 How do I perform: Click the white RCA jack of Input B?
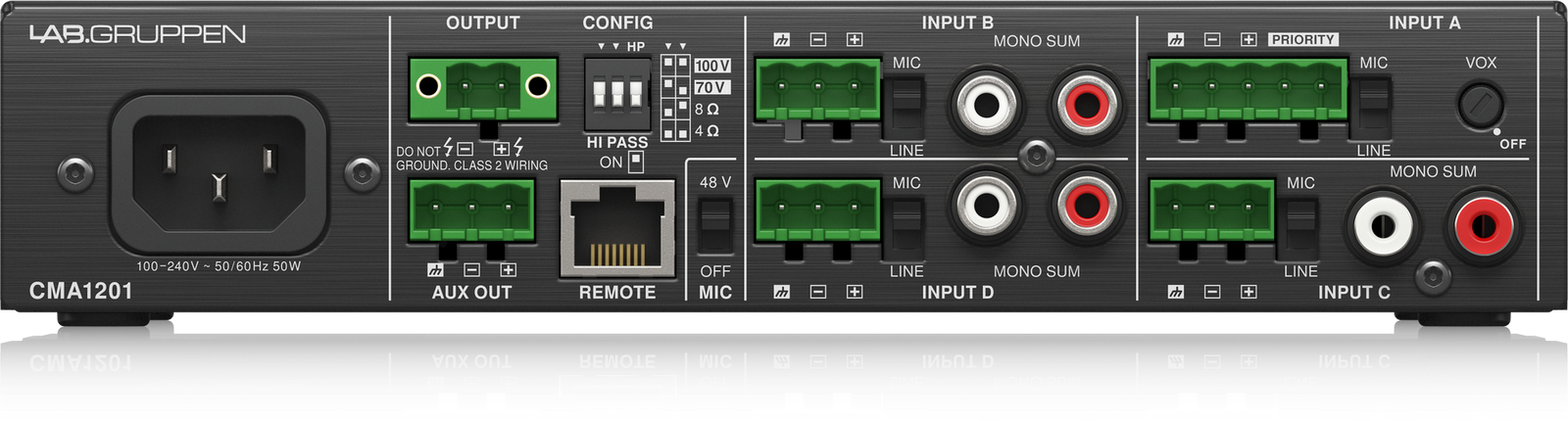click(x=989, y=103)
